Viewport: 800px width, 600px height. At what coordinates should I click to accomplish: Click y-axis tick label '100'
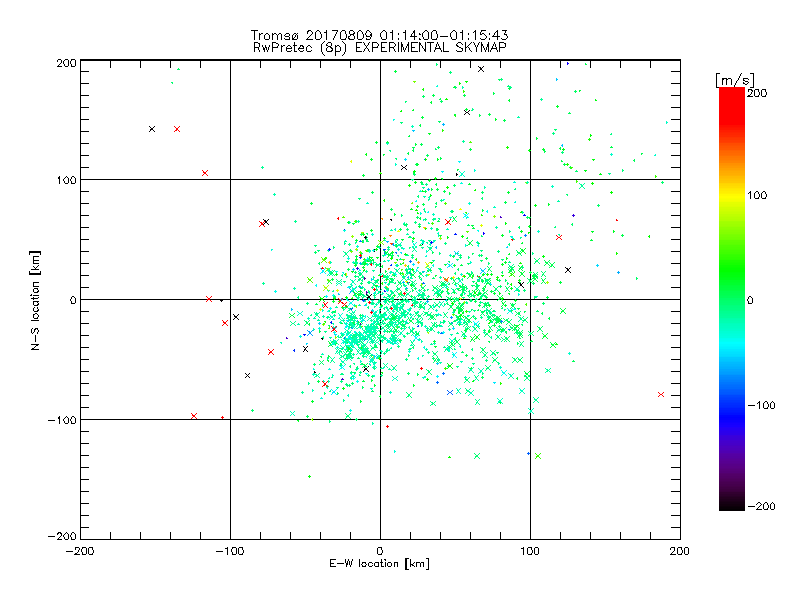[x=66, y=180]
